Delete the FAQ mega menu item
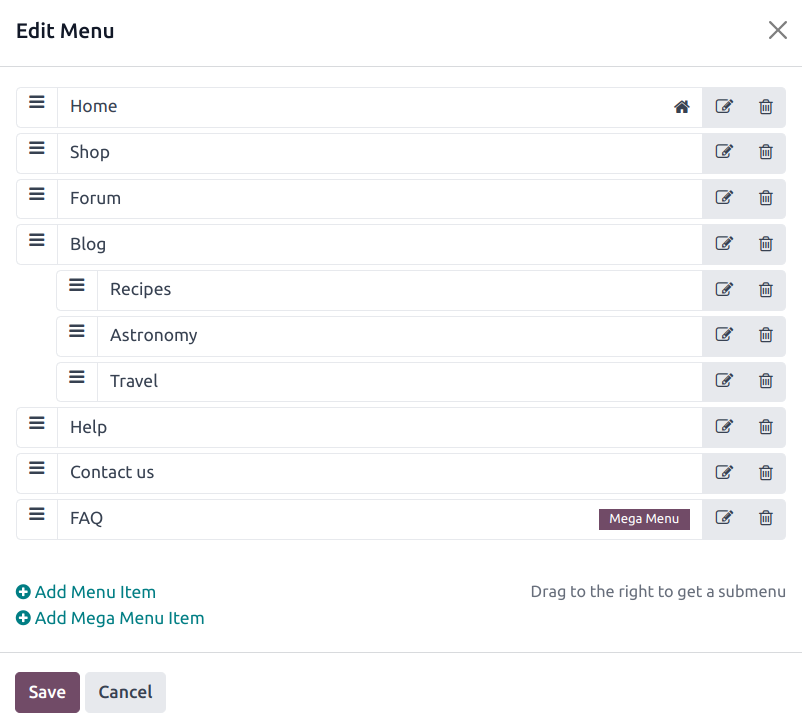The height and width of the screenshot is (719, 802). coord(765,518)
